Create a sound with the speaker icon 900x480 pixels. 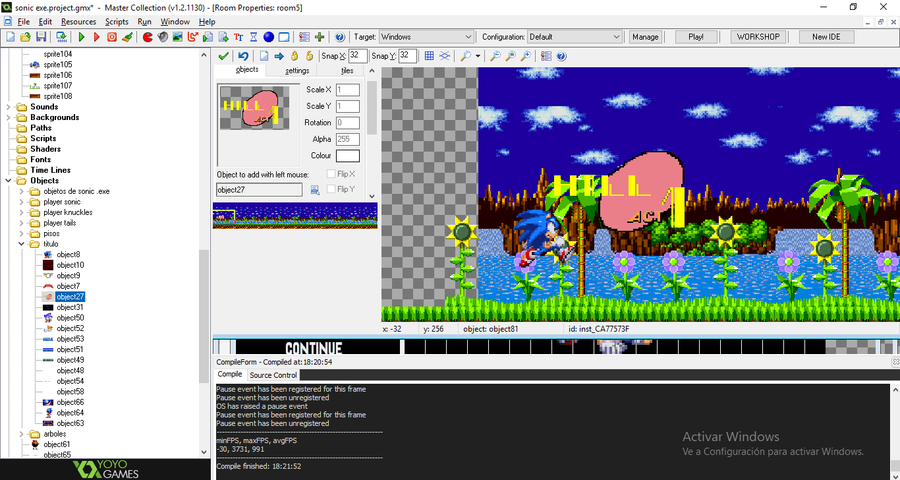(162, 37)
